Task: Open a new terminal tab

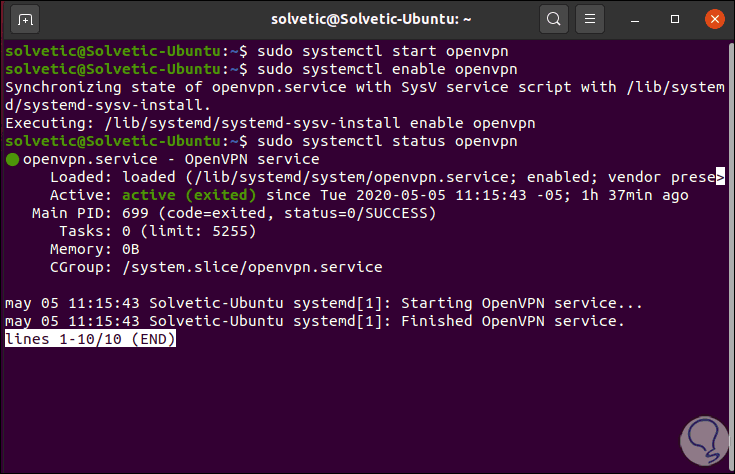Action: click(x=26, y=19)
